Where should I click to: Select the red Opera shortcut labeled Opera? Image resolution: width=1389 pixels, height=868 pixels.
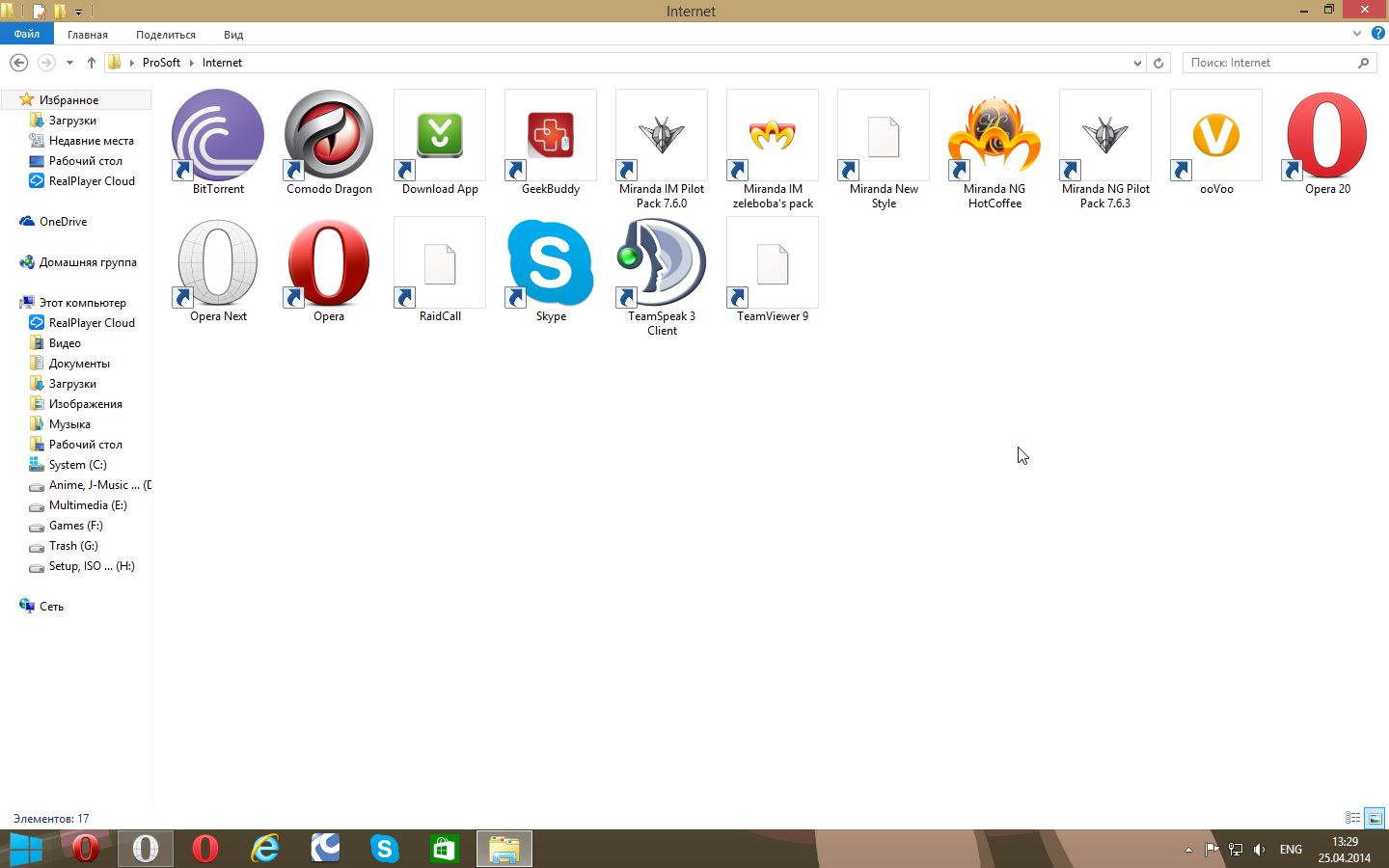(329, 262)
